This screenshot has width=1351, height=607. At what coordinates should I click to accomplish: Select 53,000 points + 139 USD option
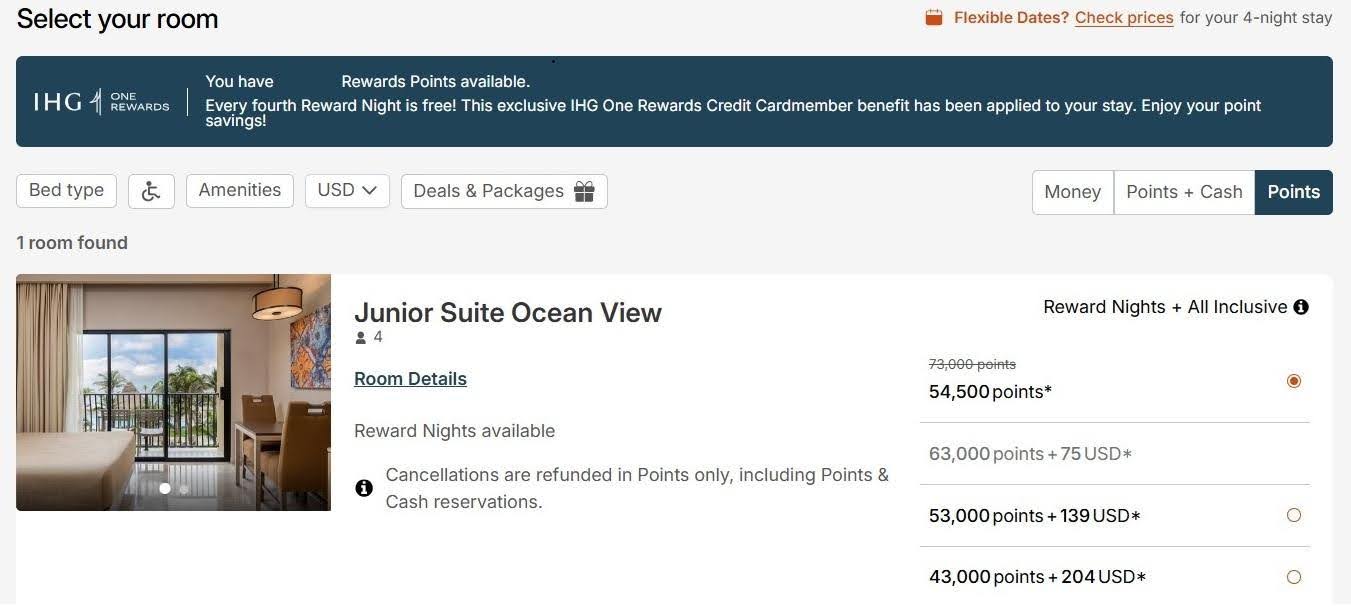tap(1294, 515)
